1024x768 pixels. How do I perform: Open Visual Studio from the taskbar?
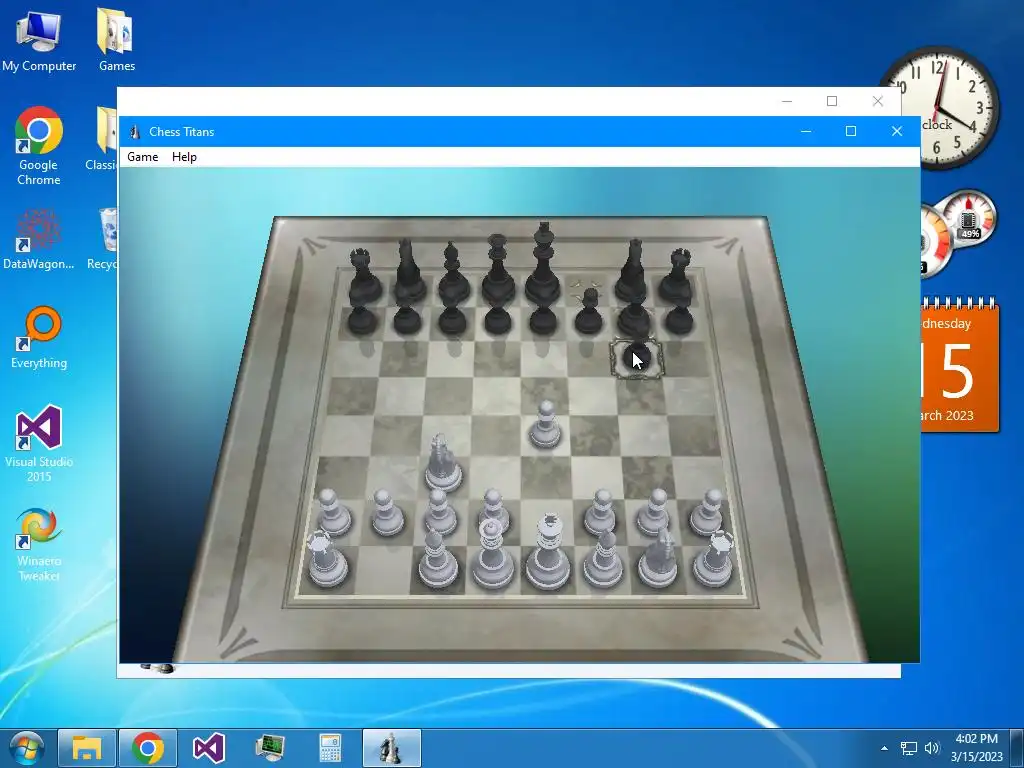(x=209, y=748)
